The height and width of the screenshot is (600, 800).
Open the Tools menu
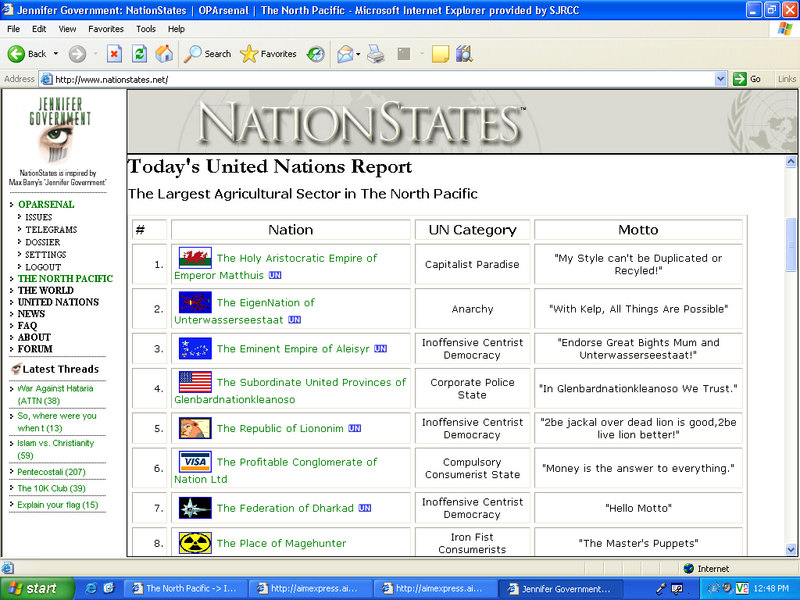[x=145, y=29]
